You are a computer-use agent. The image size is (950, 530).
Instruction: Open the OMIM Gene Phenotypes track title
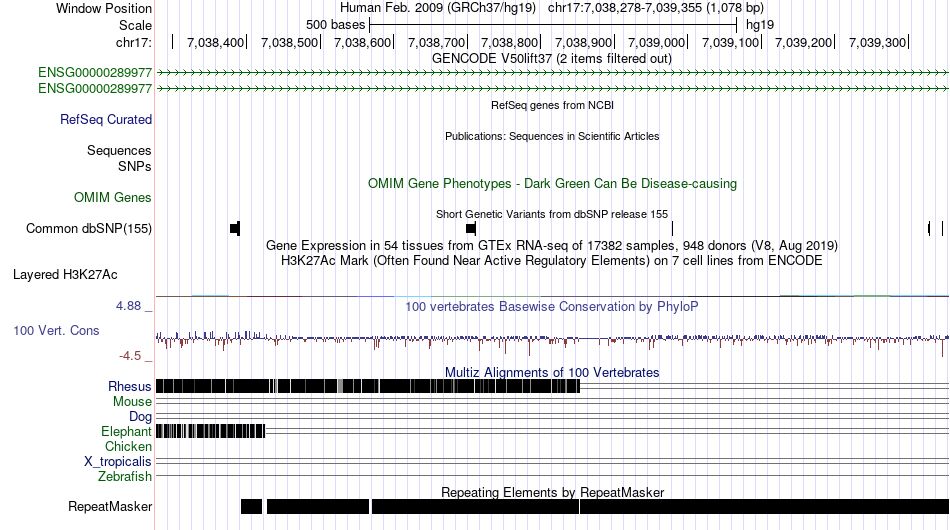(x=552, y=184)
